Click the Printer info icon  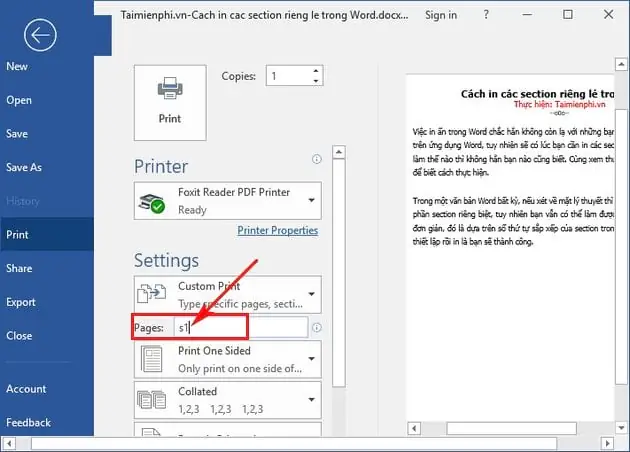click(x=317, y=159)
